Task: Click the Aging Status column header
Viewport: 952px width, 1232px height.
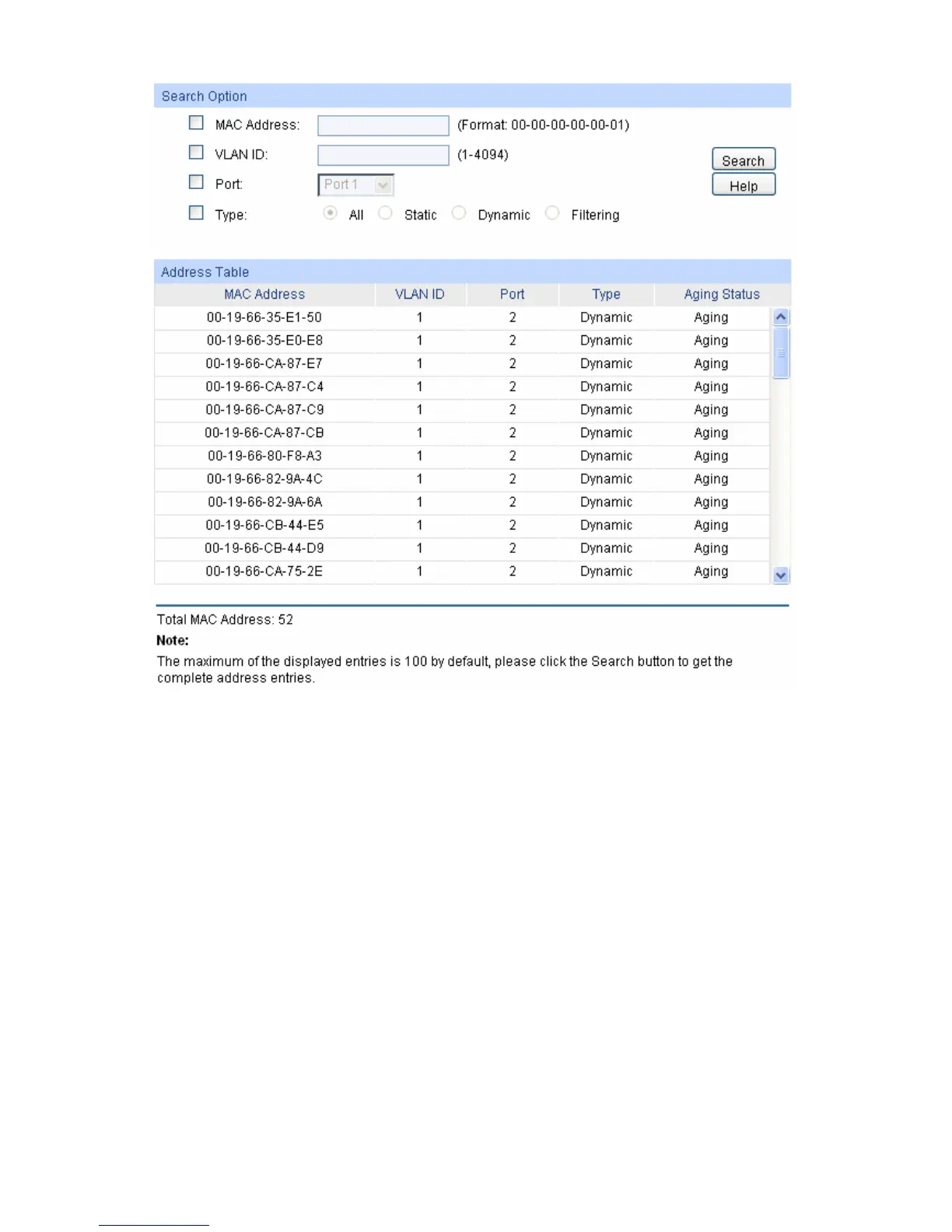Action: tap(722, 294)
